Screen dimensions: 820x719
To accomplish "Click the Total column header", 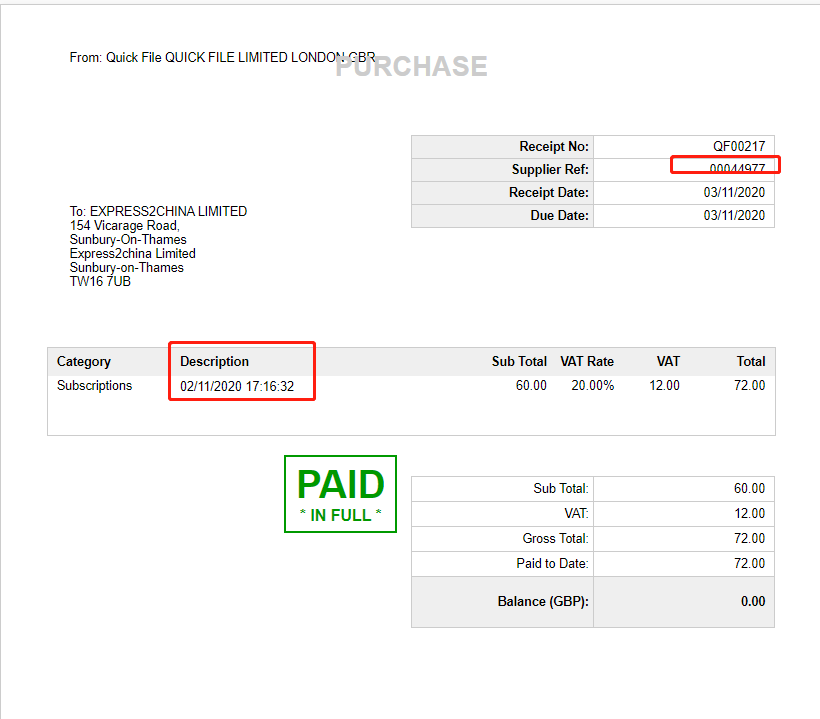I will pos(750,361).
